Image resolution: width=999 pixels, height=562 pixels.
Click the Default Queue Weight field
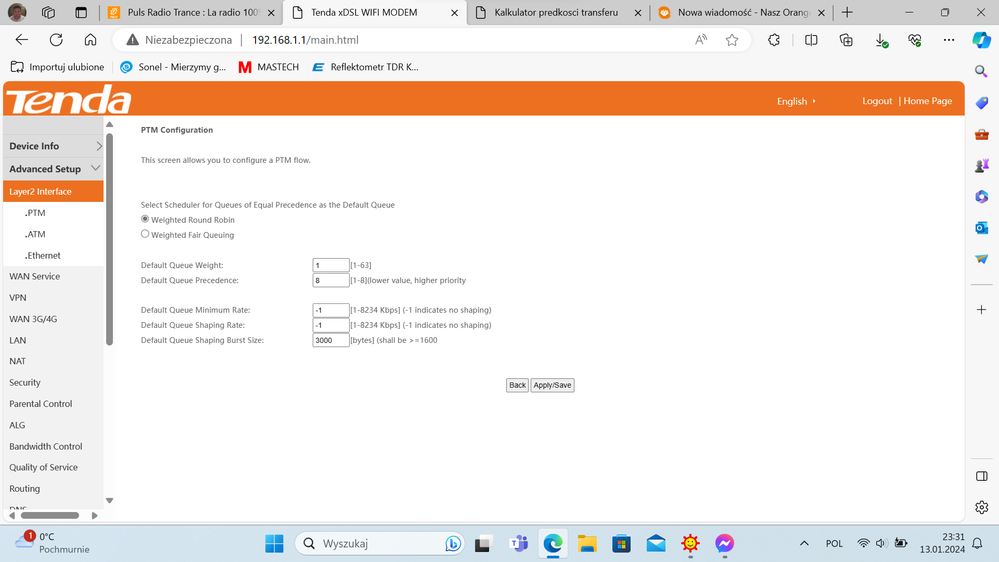[x=330, y=265]
